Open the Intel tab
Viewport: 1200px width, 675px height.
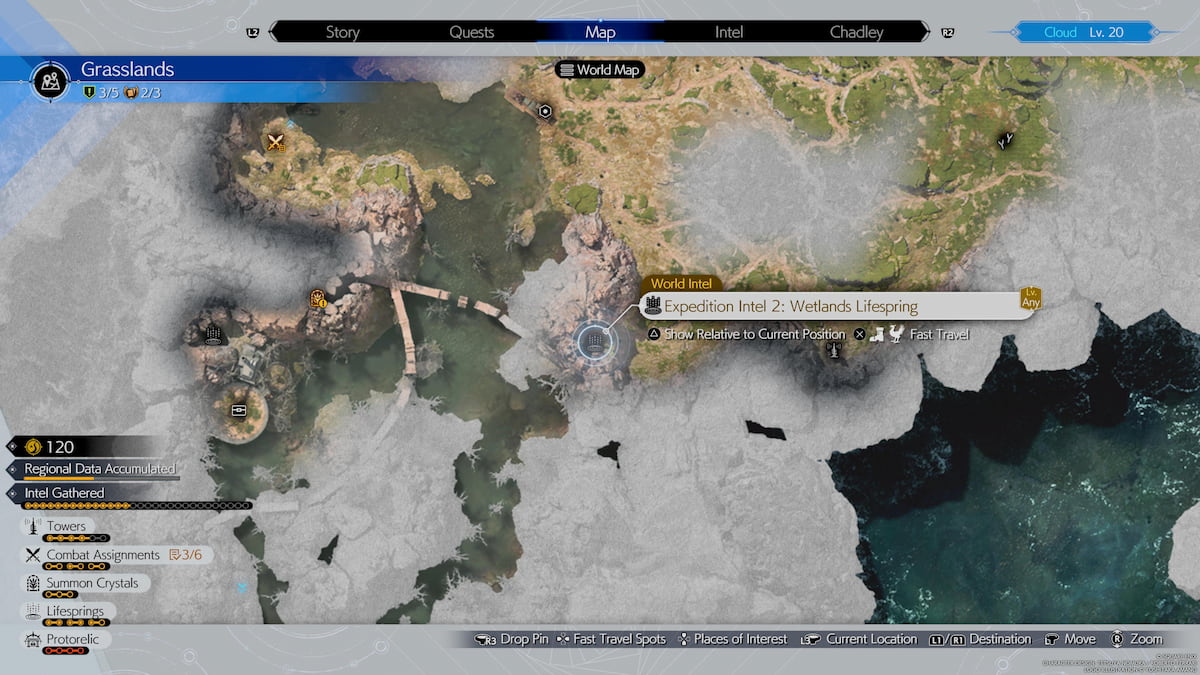(728, 32)
